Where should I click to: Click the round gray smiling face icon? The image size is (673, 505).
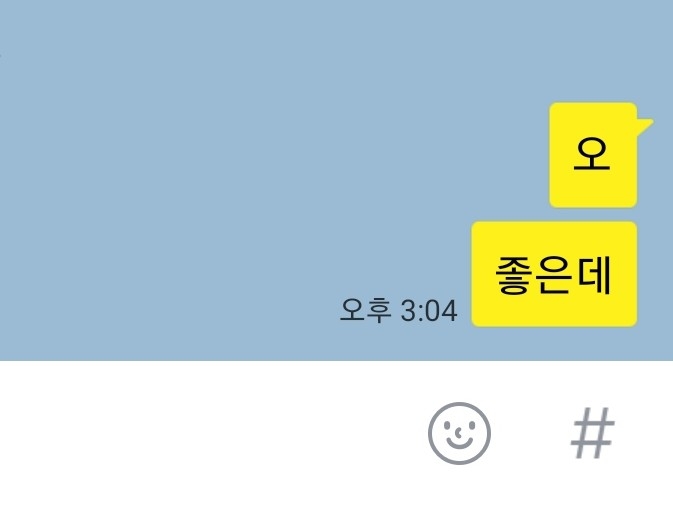pyautogui.click(x=459, y=433)
